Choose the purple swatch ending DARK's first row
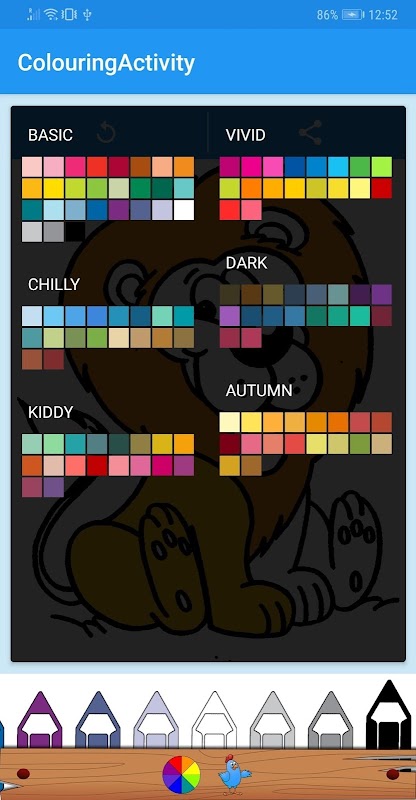 (x=382, y=294)
